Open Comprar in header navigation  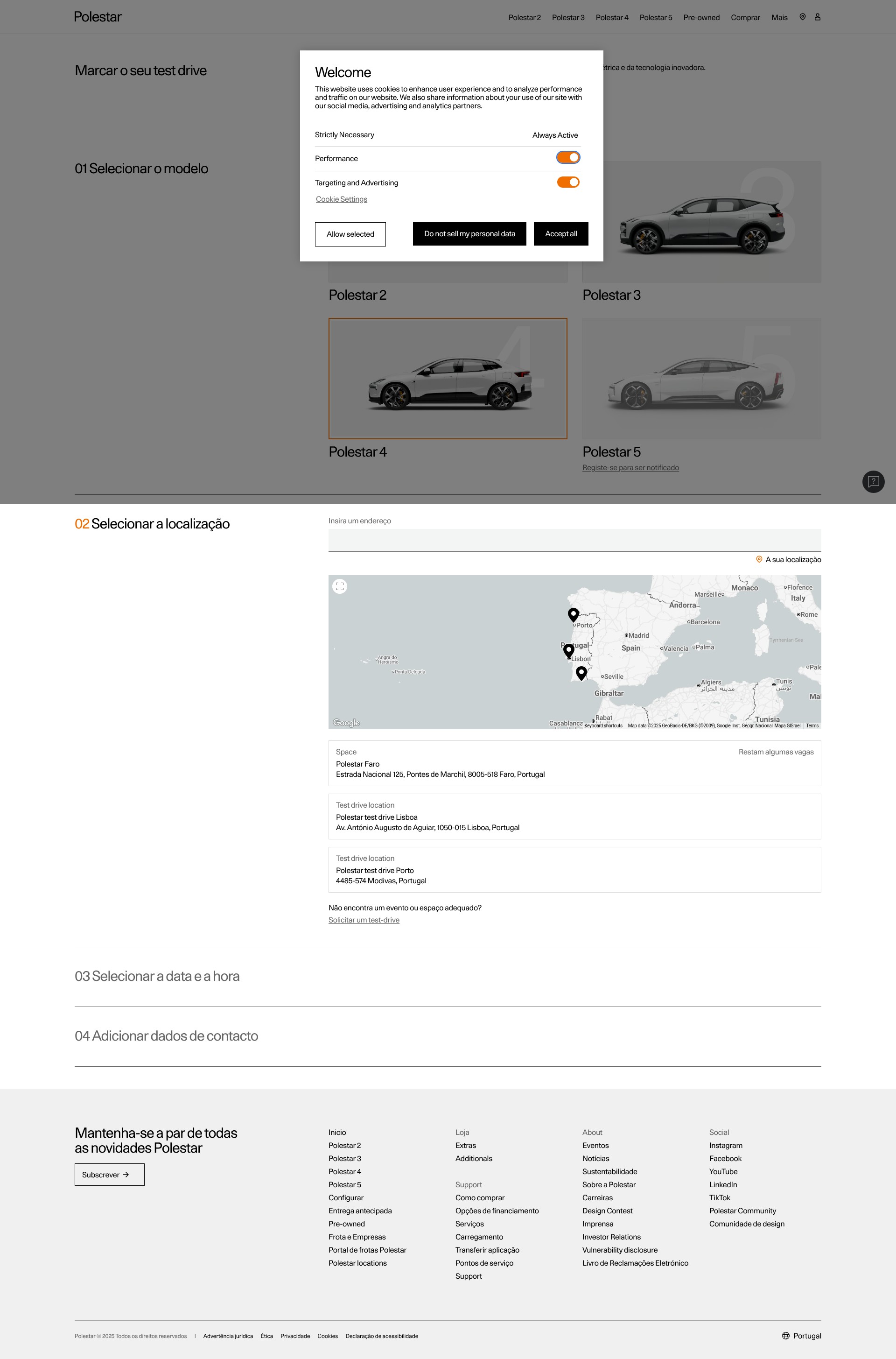click(x=745, y=18)
